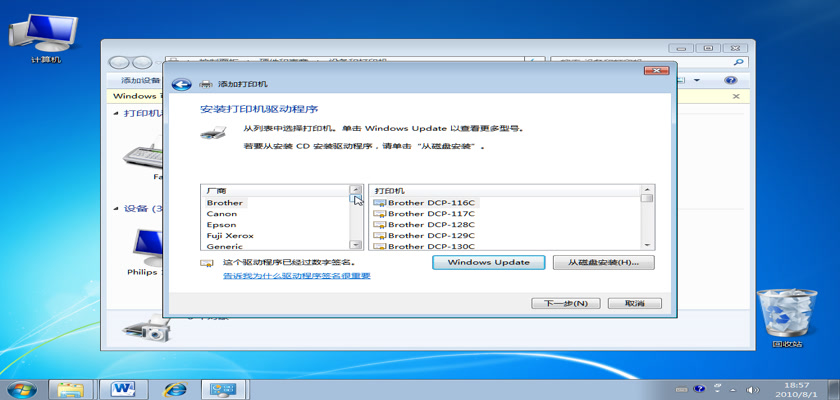Choose Brother DCP-128C printer model
The image size is (840, 400).
click(x=430, y=224)
